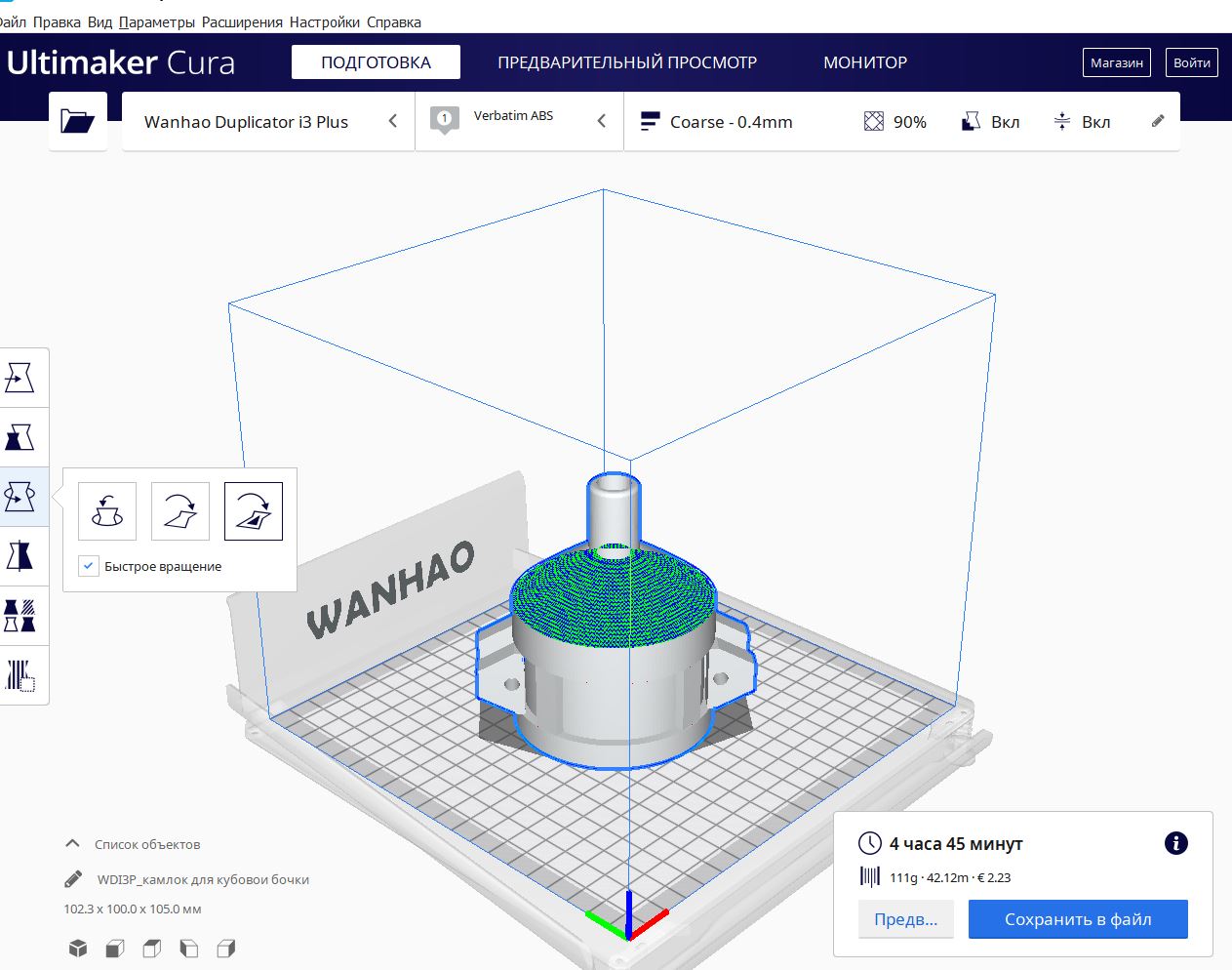1232x970 pixels.
Task: Select the Mirror tool in left toolbar
Action: 20,556
